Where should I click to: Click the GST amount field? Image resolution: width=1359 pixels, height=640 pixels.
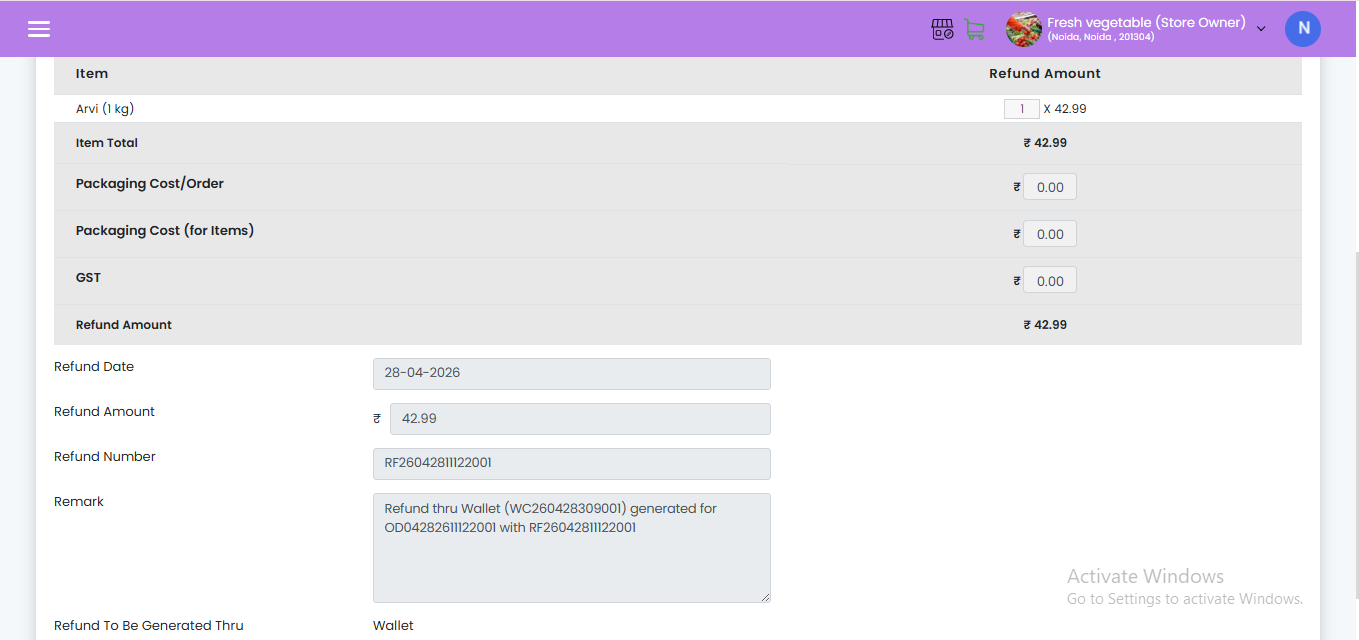(x=1050, y=281)
